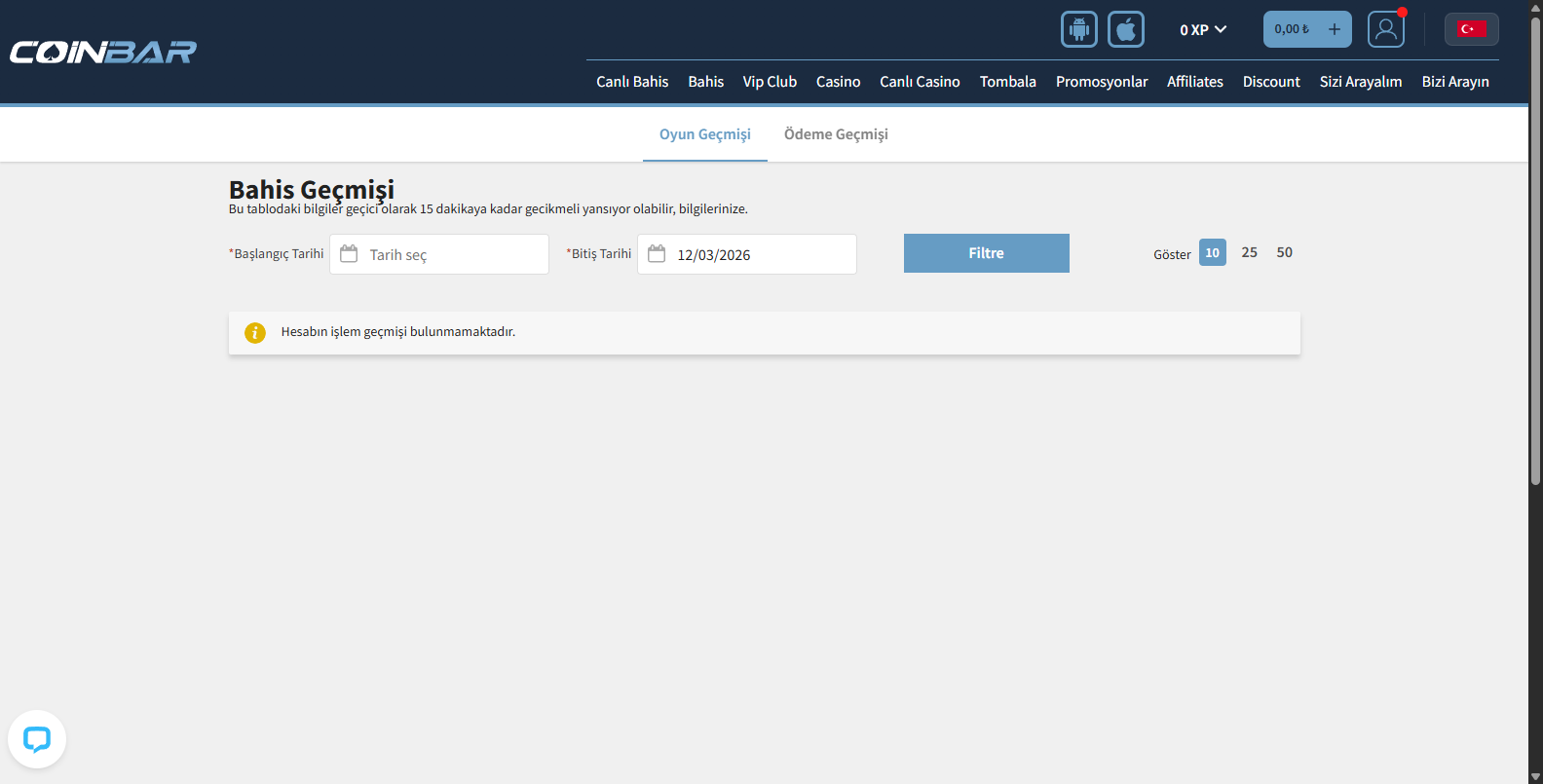
Task: Click the yellow info icon in the notice
Action: click(255, 333)
